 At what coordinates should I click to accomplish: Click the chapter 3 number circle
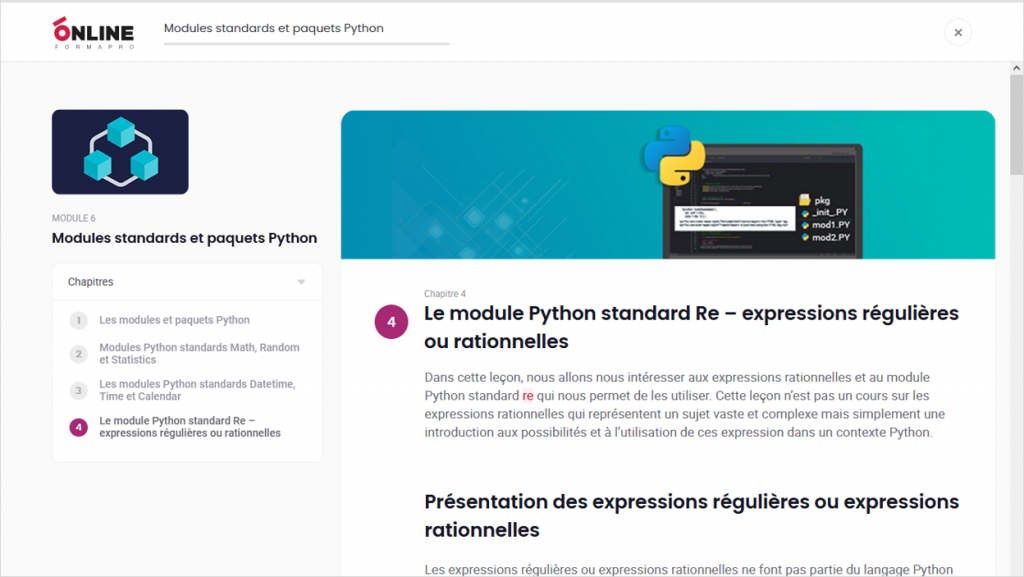[78, 390]
